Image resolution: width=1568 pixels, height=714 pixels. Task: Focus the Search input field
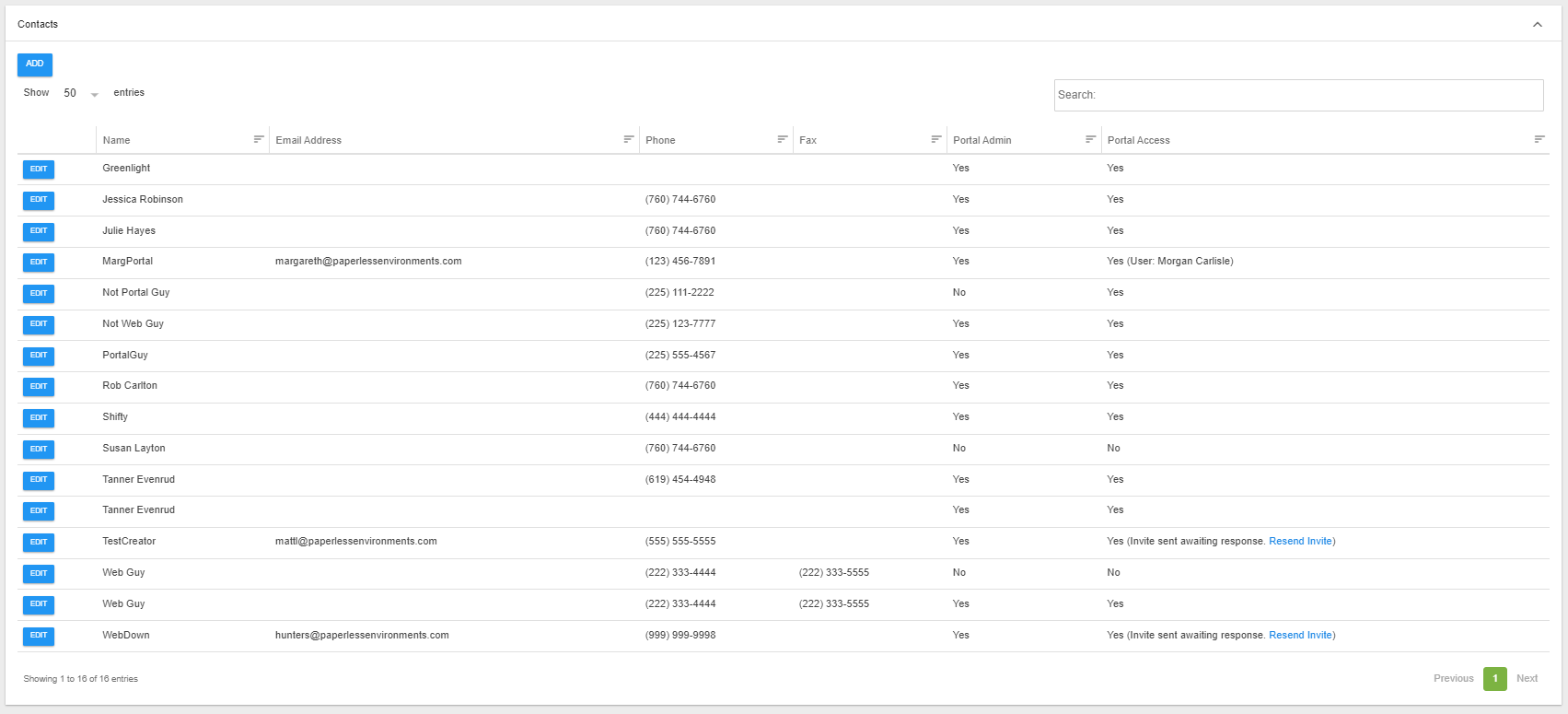click(x=1298, y=95)
